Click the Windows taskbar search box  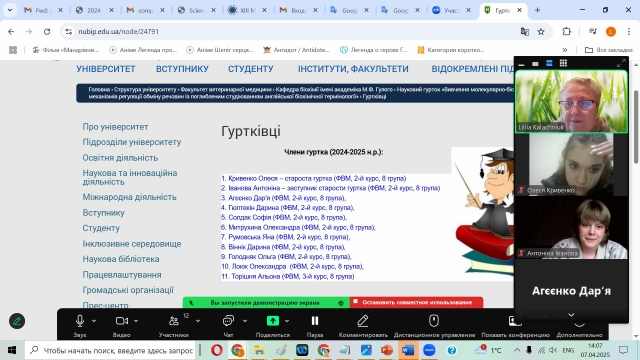(110, 350)
